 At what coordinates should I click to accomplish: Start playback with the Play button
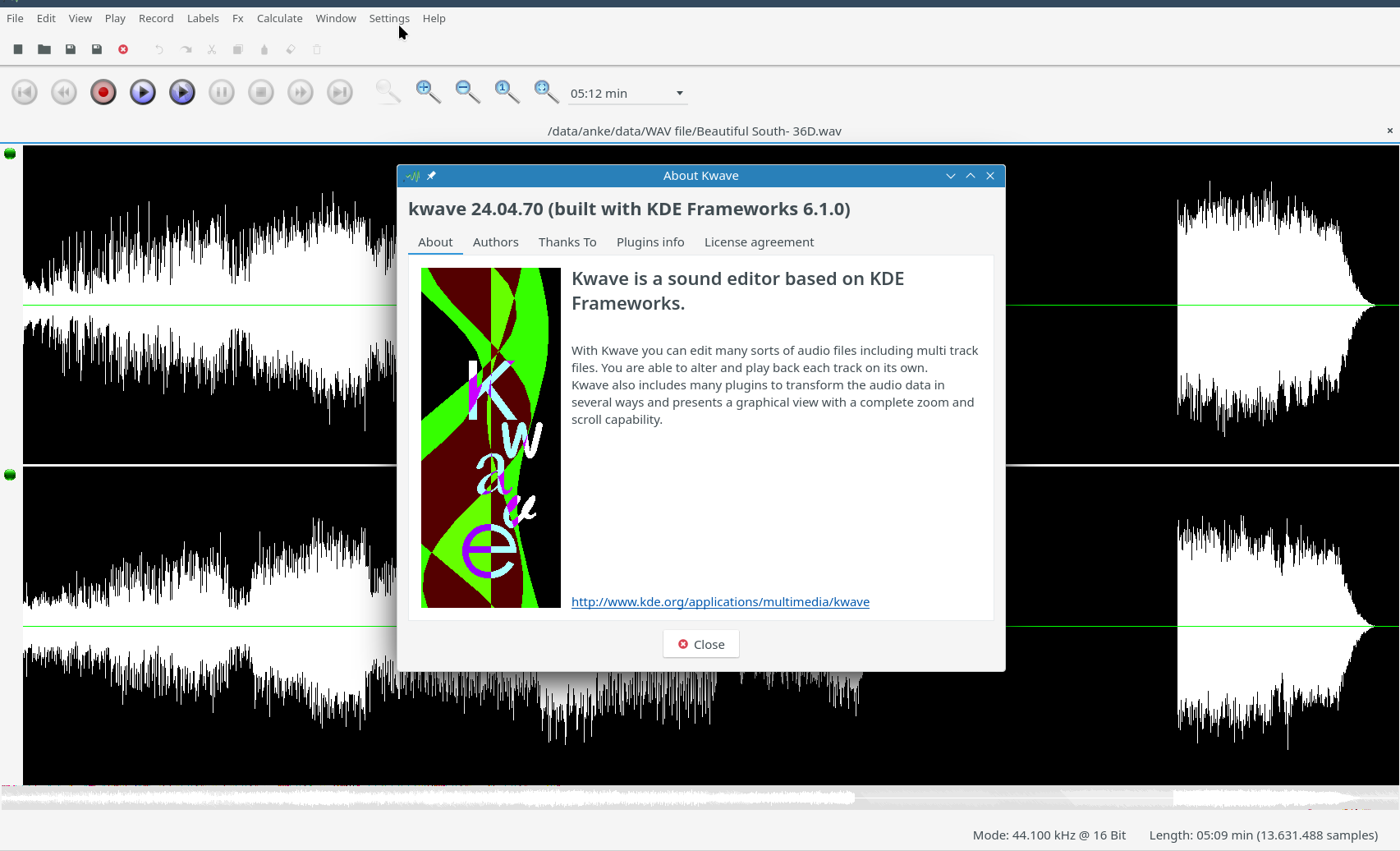(x=143, y=92)
